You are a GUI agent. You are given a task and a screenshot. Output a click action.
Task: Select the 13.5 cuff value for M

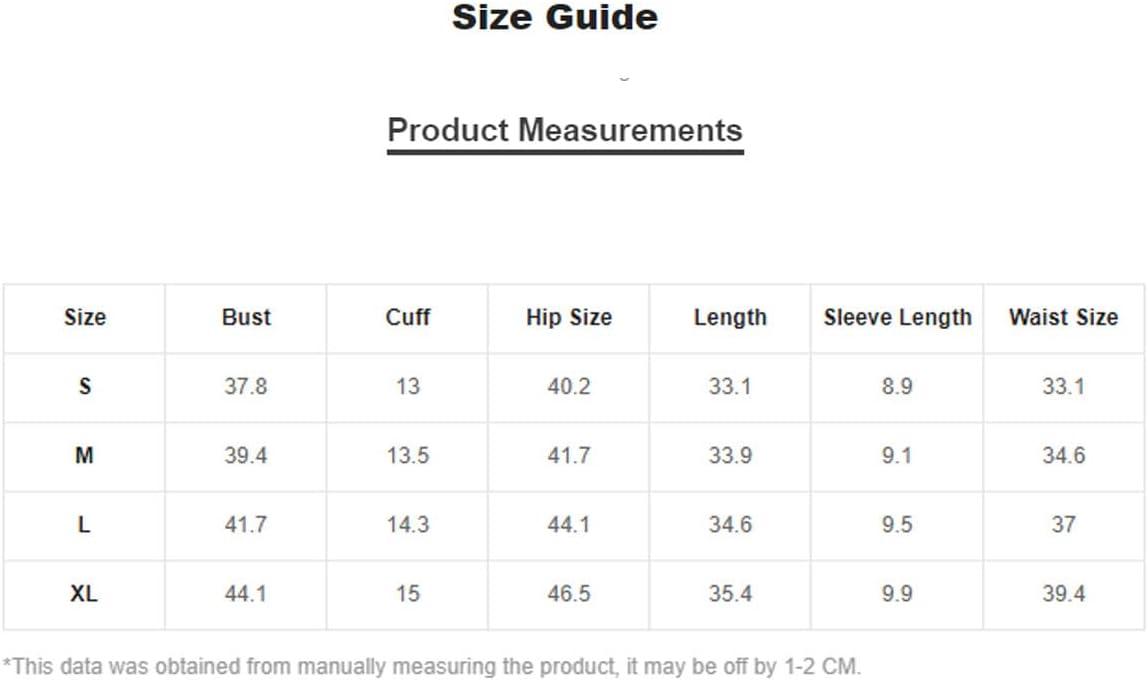pos(408,455)
